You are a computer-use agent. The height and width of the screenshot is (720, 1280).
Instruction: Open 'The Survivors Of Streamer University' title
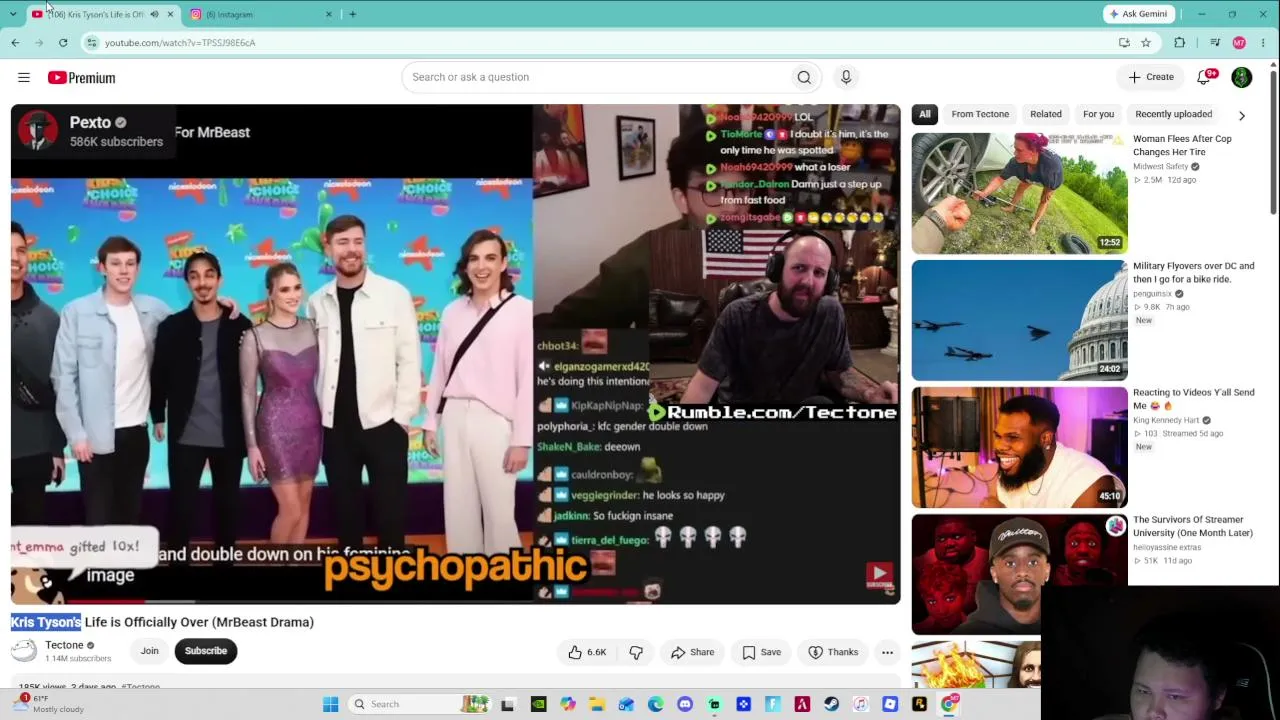click(x=1193, y=526)
